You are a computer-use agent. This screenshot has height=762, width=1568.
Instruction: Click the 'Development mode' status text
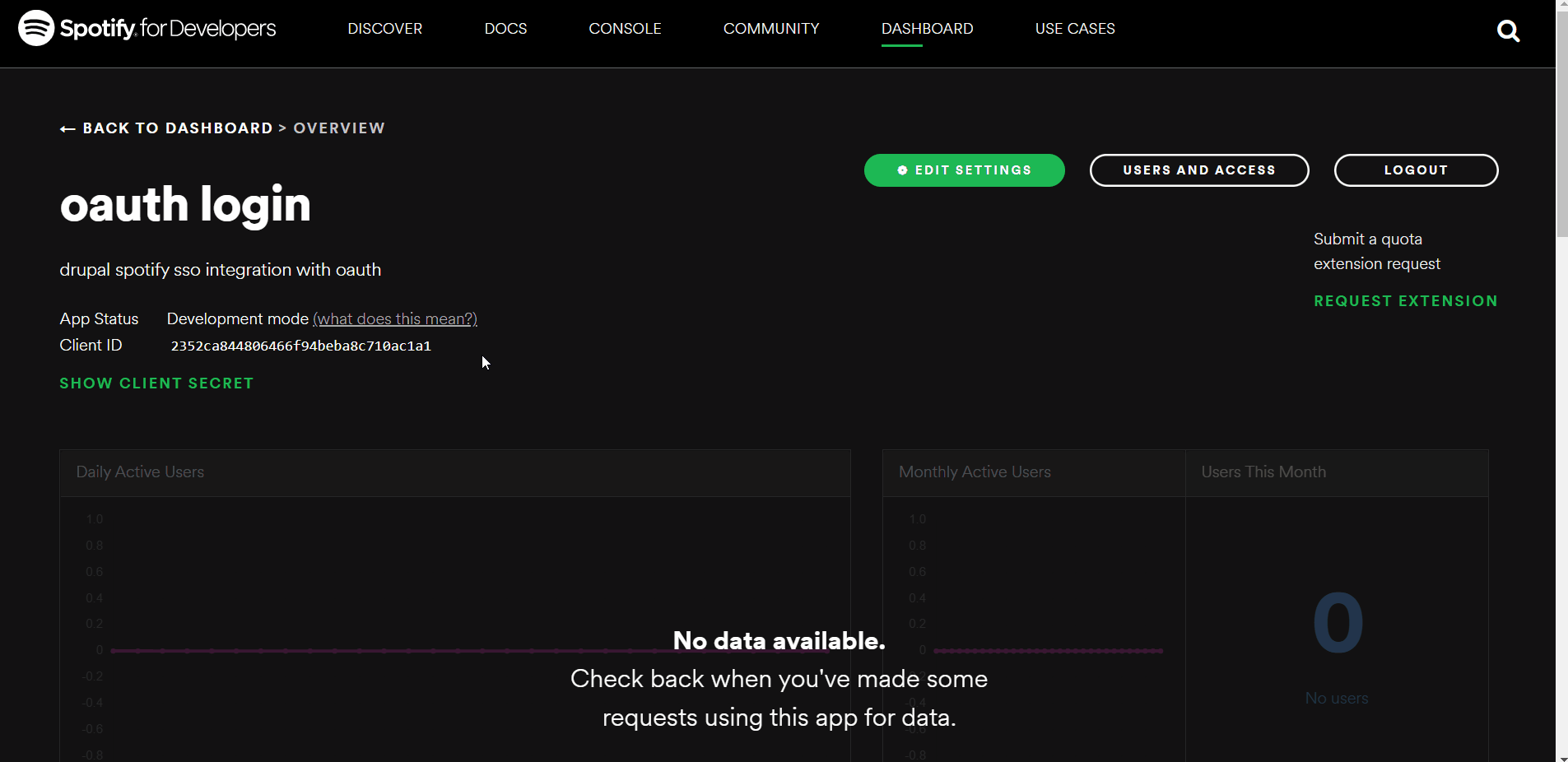238,318
